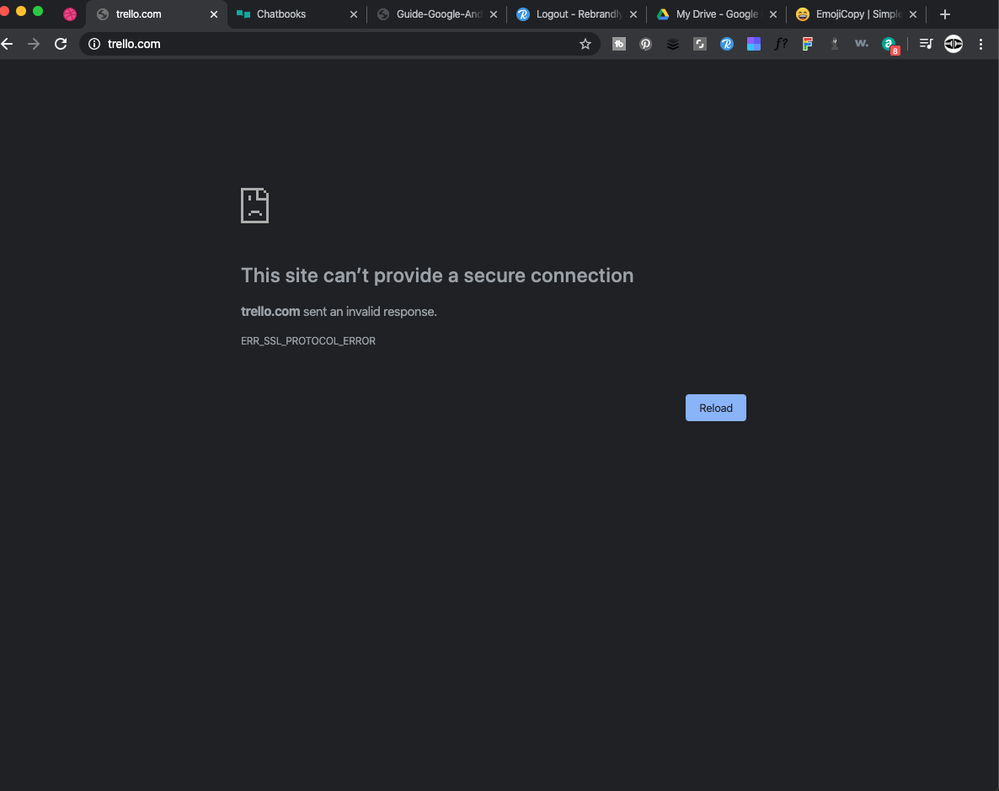Bookmark this page with the star

point(585,44)
